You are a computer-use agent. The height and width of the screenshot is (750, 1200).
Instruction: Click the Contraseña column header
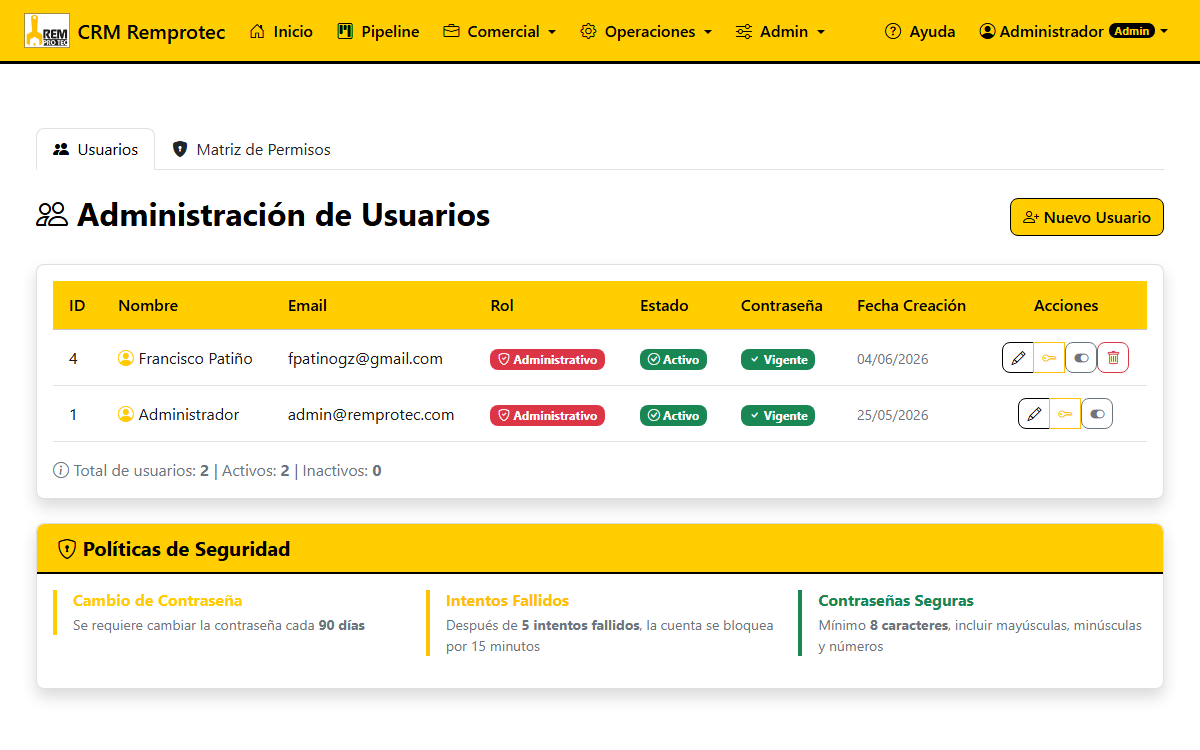(x=782, y=305)
